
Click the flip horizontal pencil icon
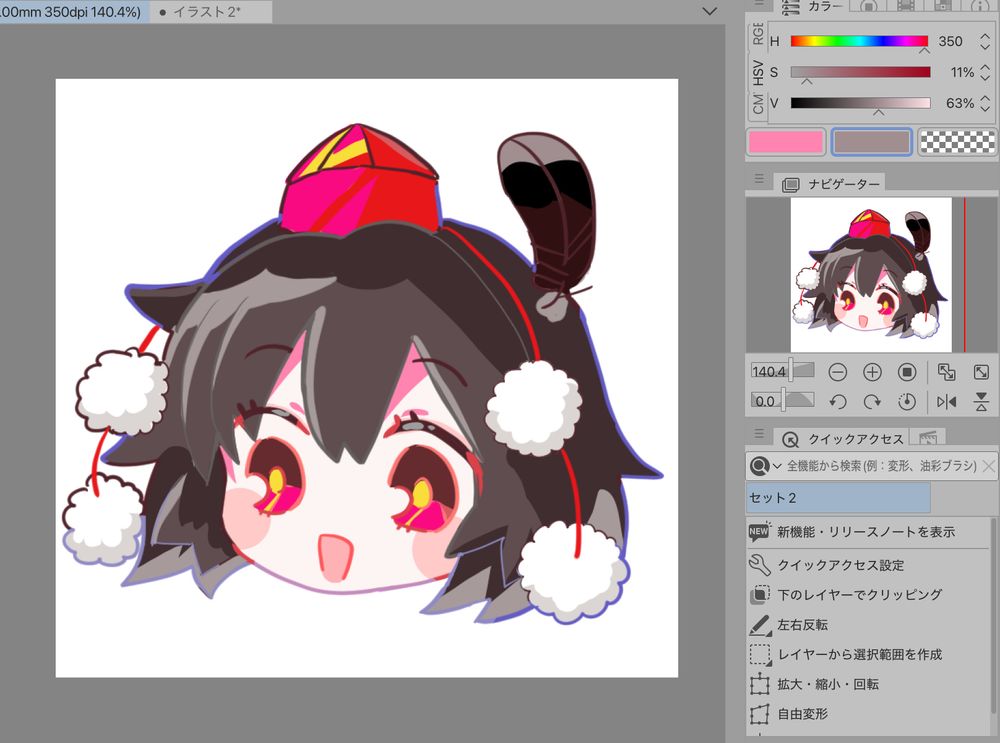point(760,625)
